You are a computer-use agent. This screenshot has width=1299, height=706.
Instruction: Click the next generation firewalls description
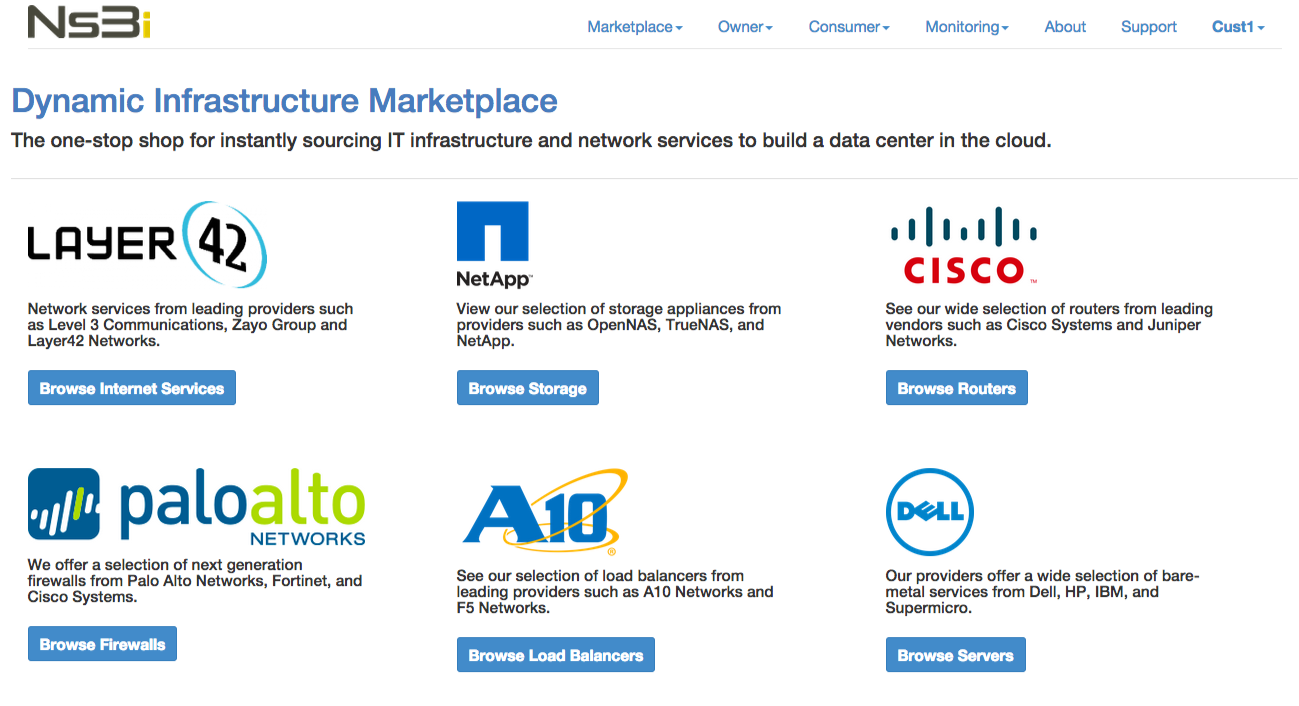tap(195, 581)
